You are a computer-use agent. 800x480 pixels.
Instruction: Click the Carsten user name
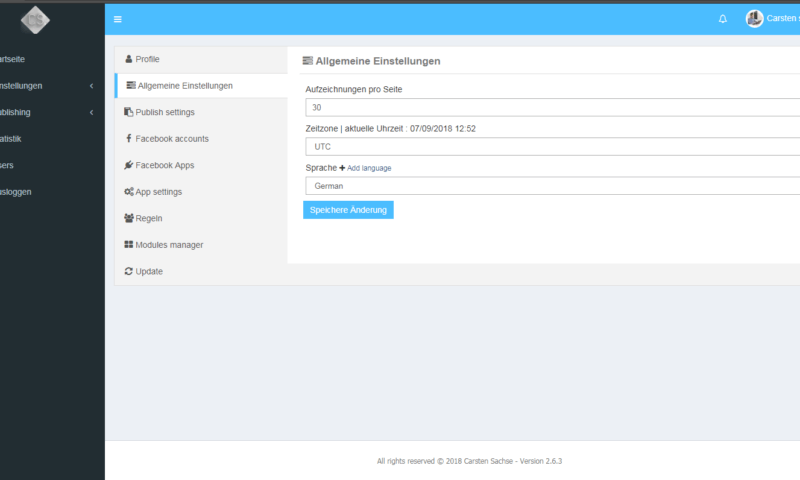click(x=783, y=18)
